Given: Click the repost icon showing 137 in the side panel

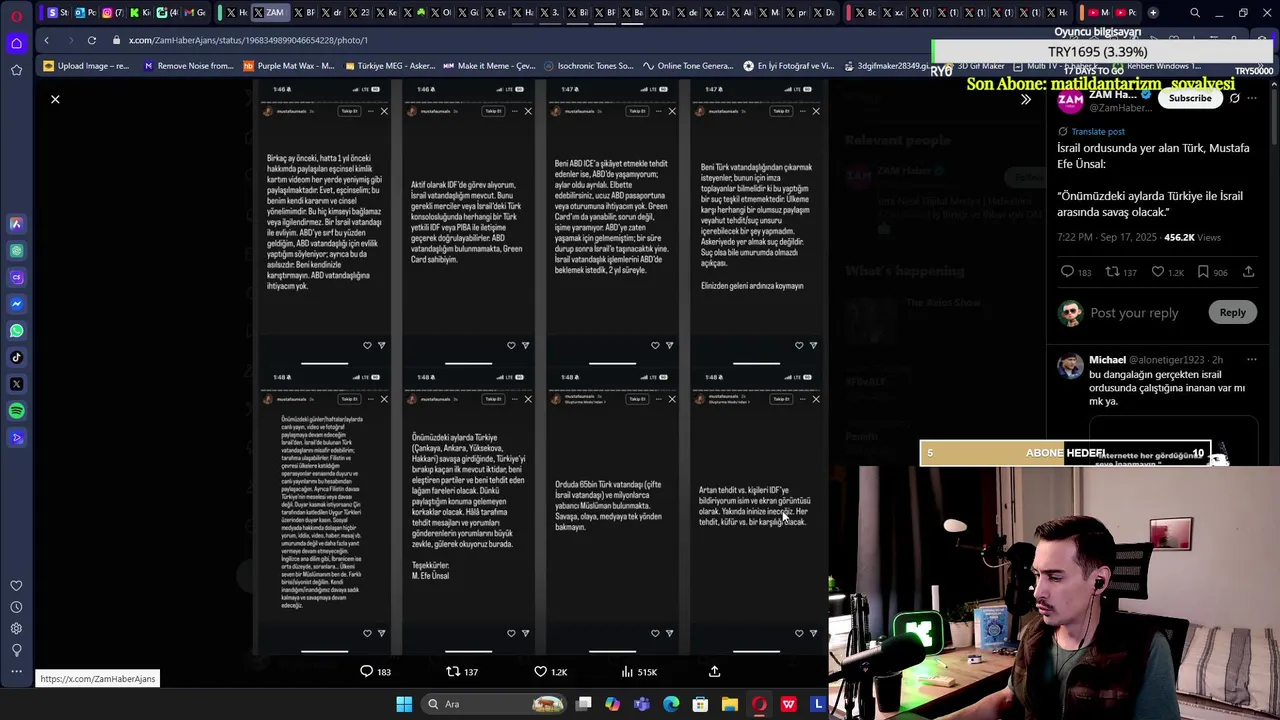Looking at the screenshot, I should pyautogui.click(x=1111, y=272).
